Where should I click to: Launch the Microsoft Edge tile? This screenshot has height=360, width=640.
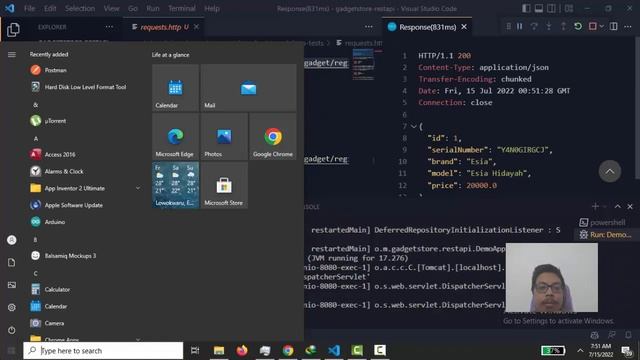[x=176, y=136]
